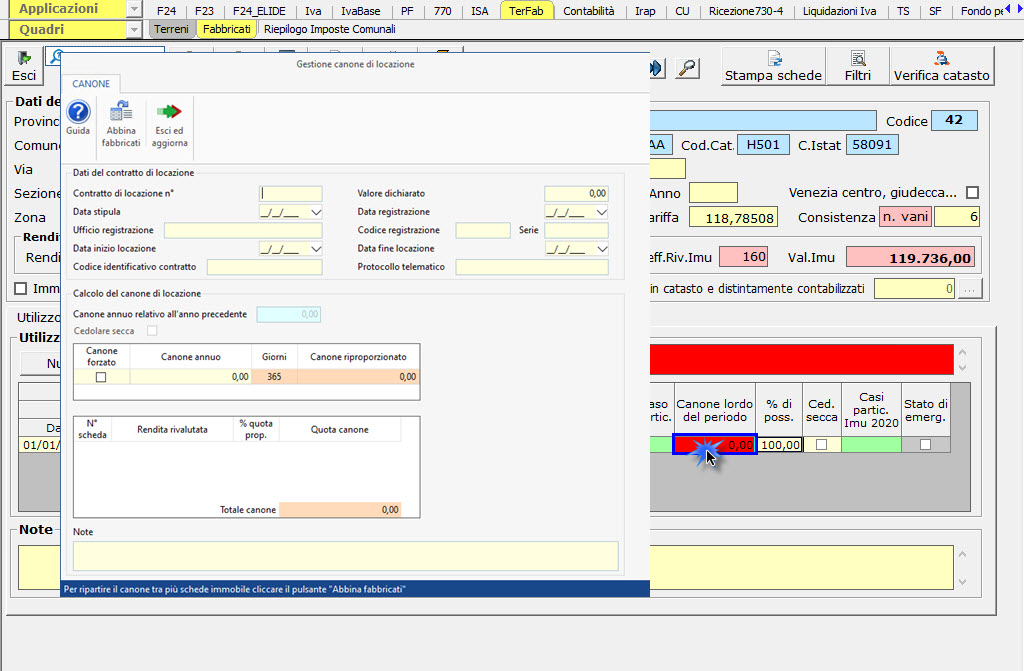1024x671 pixels.
Task: Open the Guida help icon
Action: (x=78, y=113)
